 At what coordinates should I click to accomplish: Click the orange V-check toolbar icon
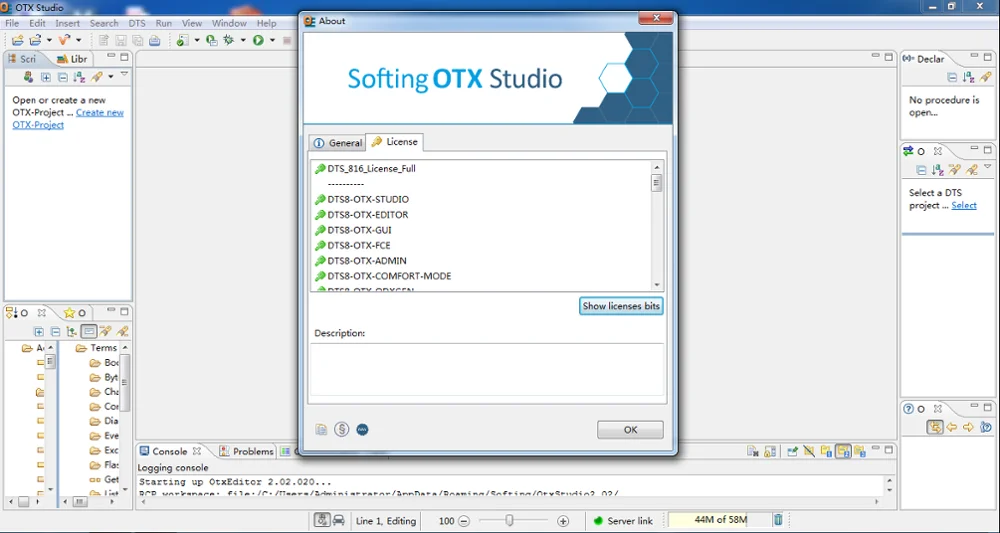64,40
